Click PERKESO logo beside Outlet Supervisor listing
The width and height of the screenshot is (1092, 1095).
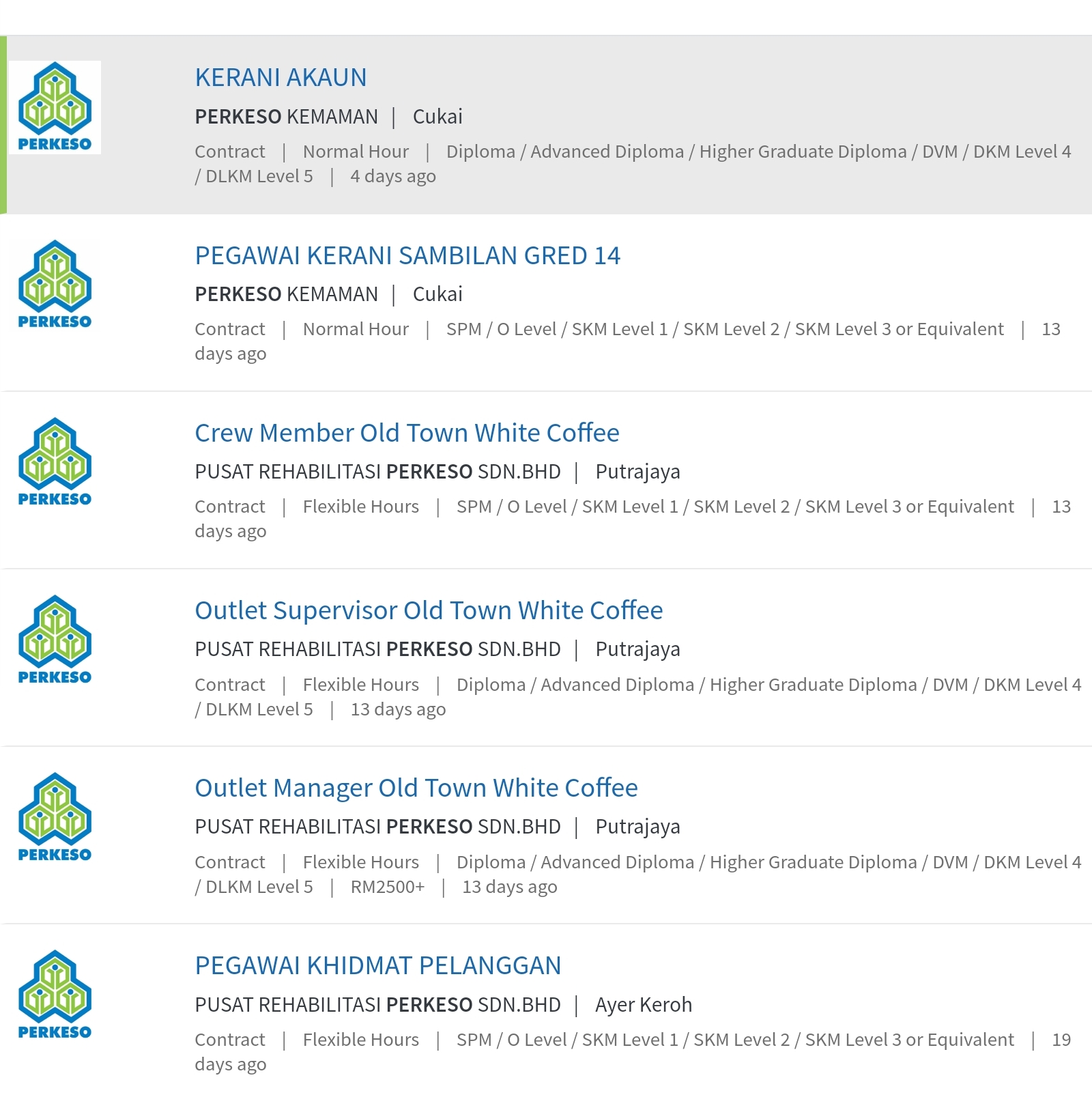pos(55,640)
